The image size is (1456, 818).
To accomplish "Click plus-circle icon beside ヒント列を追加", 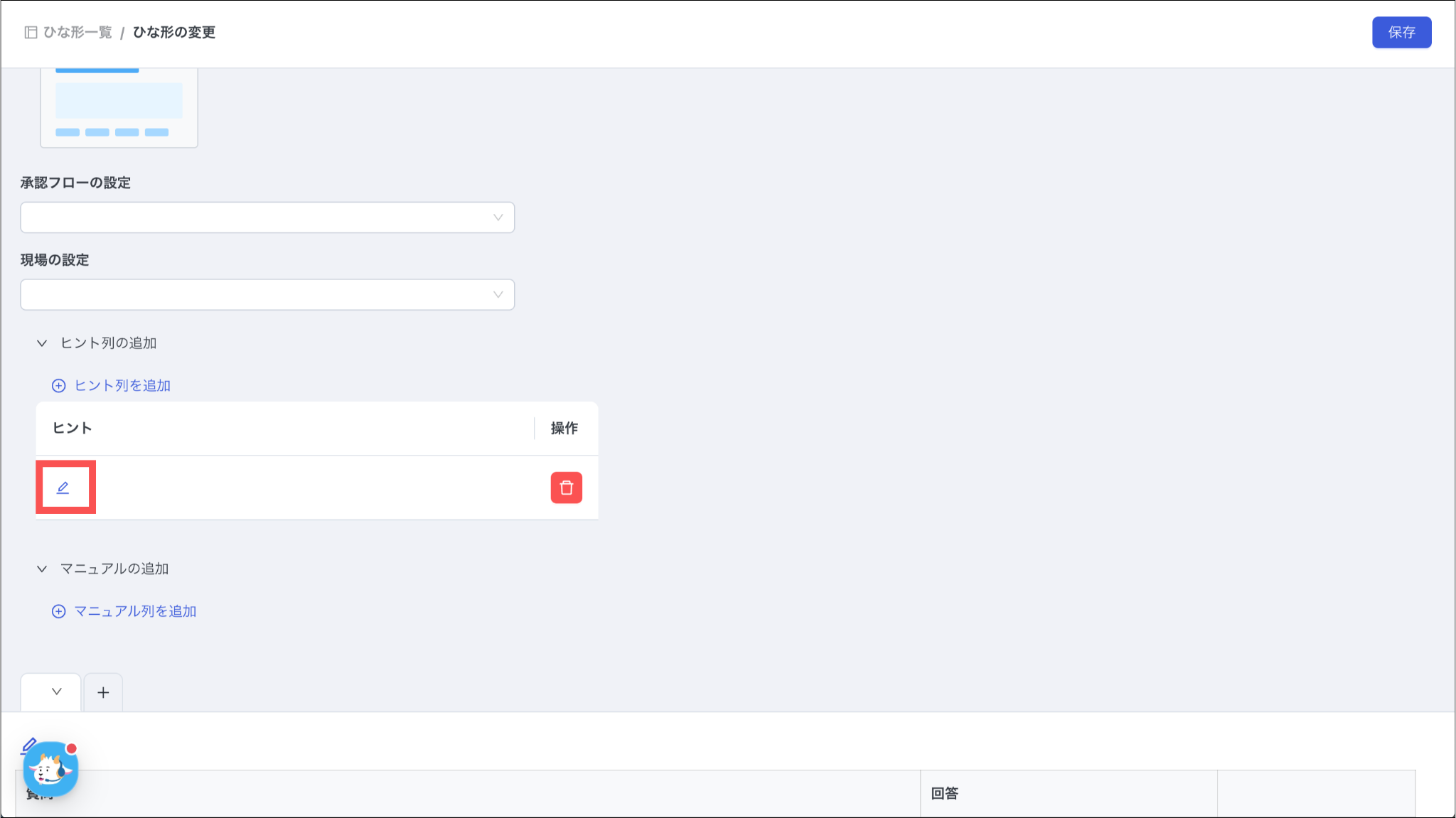I will point(58,386).
